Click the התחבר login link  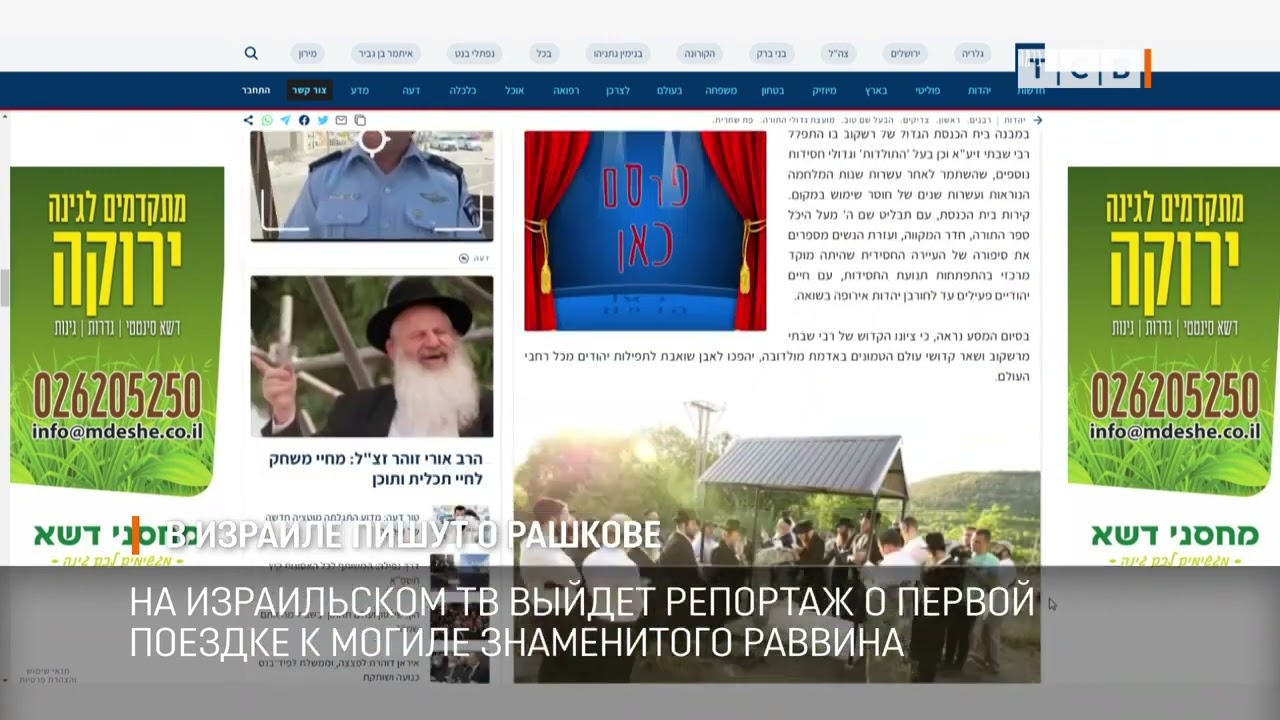(256, 90)
